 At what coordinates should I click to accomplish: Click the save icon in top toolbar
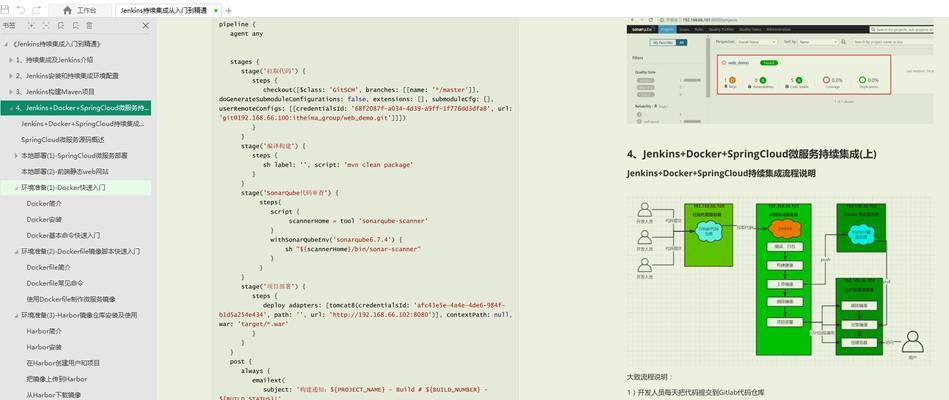pos(6,10)
